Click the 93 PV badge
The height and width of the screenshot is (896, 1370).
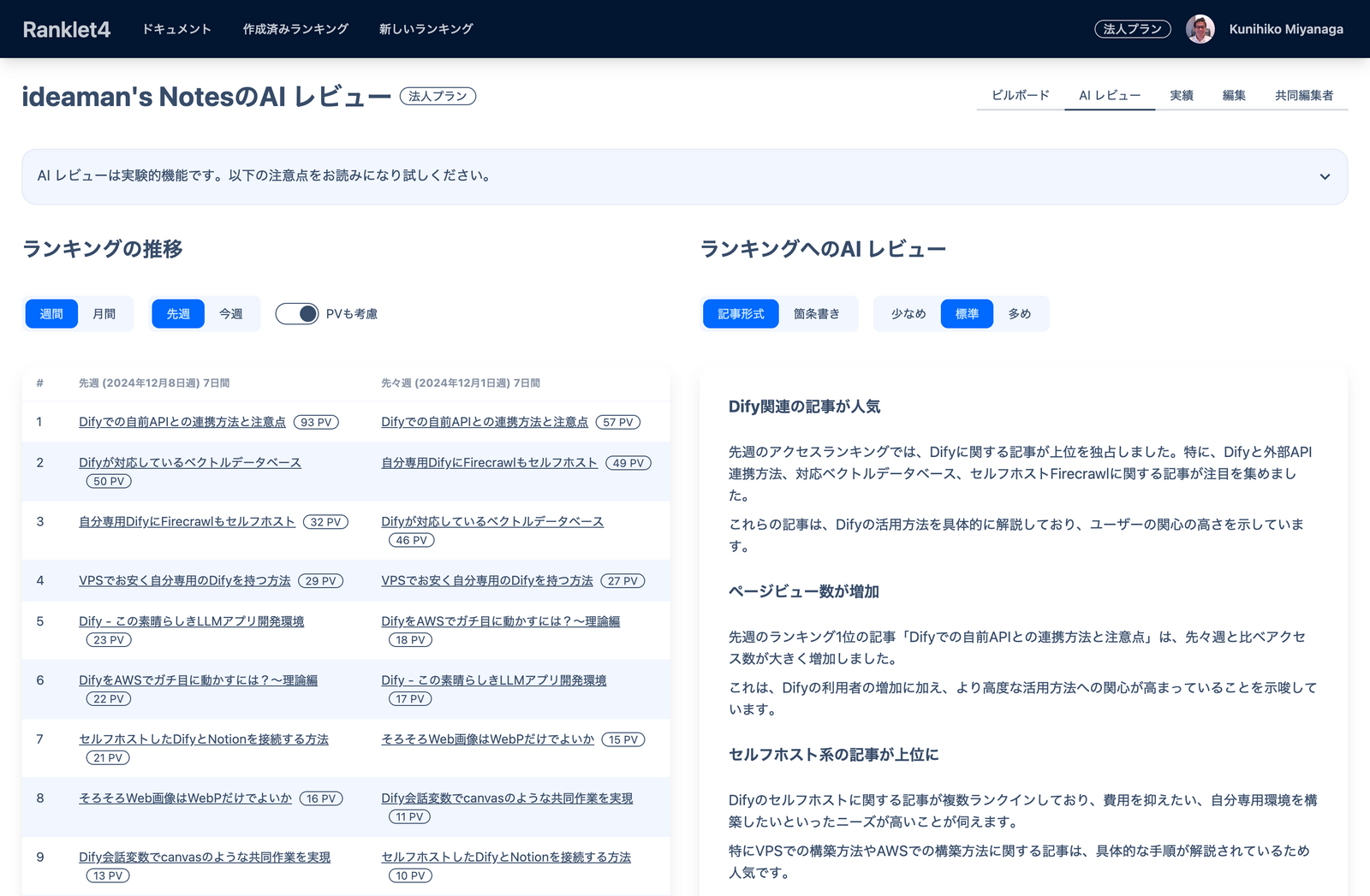coord(316,423)
